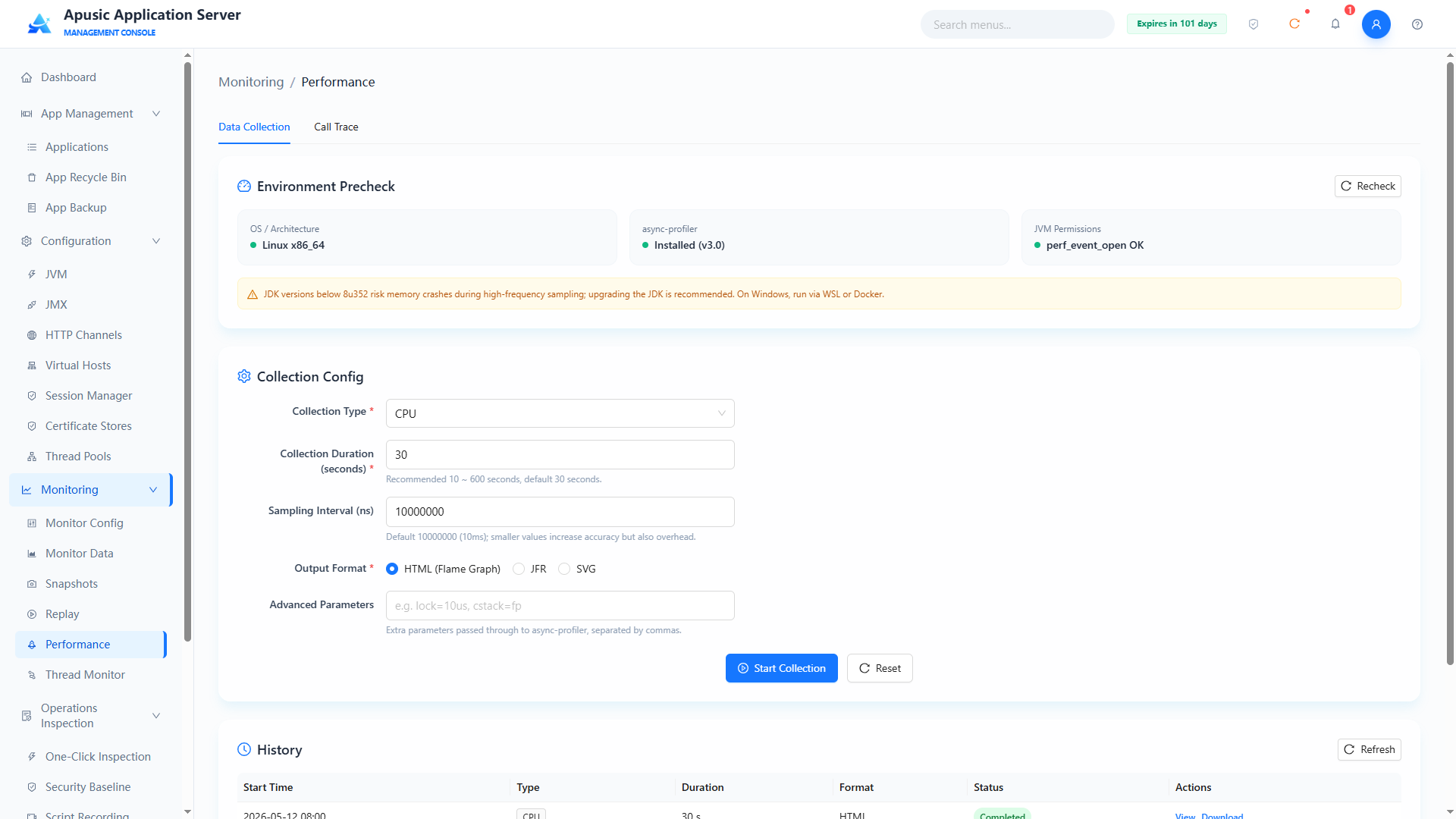Select the JFR output format
The width and height of the screenshot is (1456, 819).
point(529,569)
